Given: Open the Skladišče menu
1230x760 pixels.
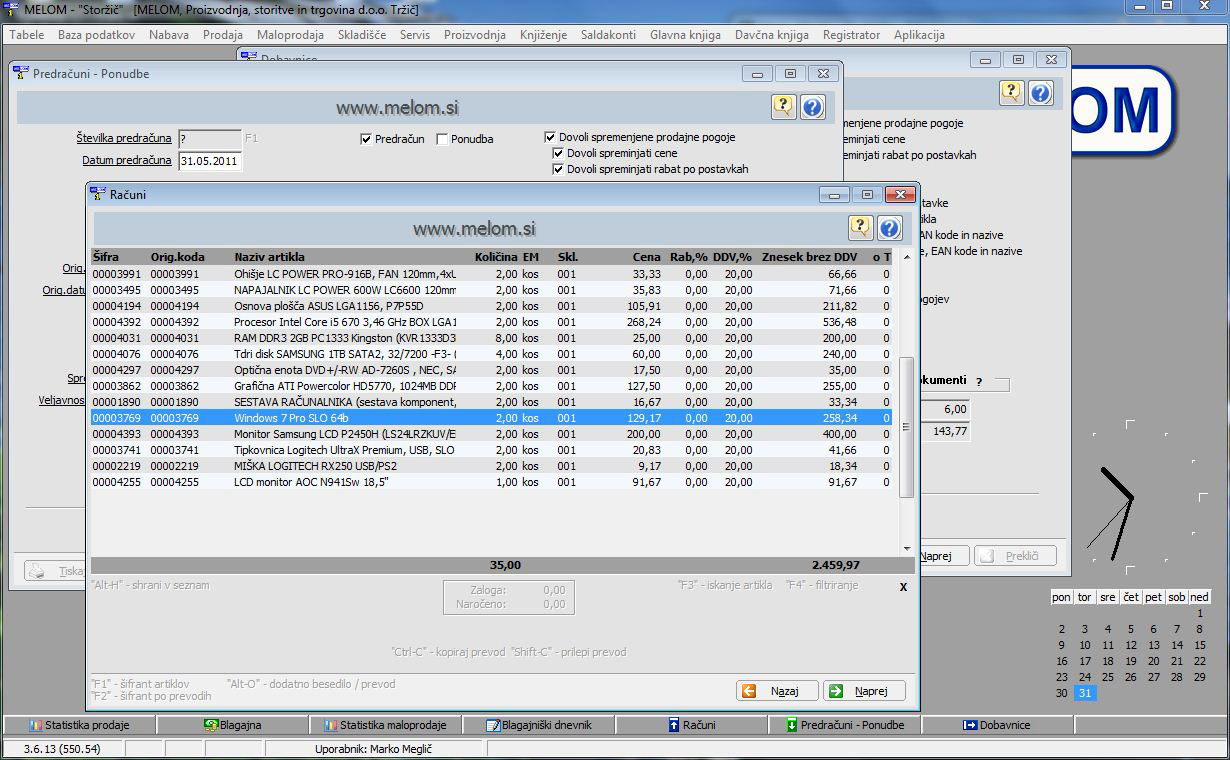Looking at the screenshot, I should [362, 35].
